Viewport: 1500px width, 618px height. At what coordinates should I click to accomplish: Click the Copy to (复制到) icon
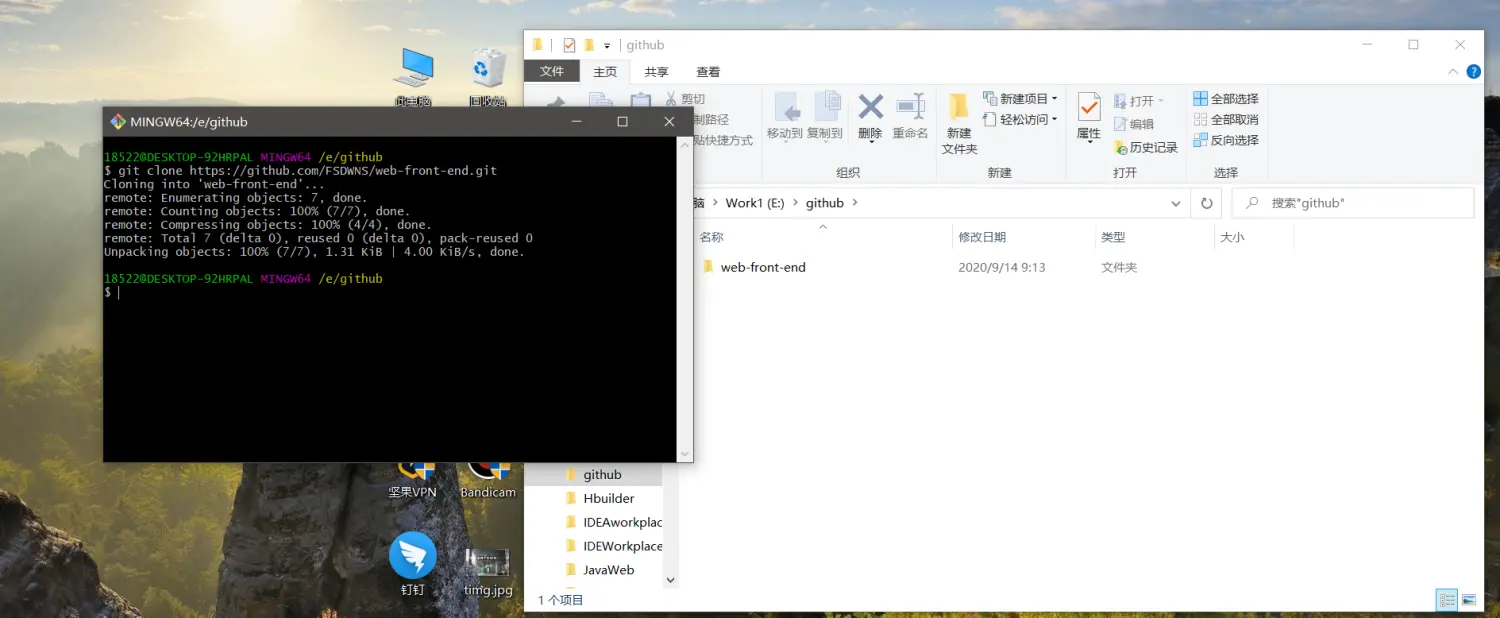pyautogui.click(x=825, y=115)
